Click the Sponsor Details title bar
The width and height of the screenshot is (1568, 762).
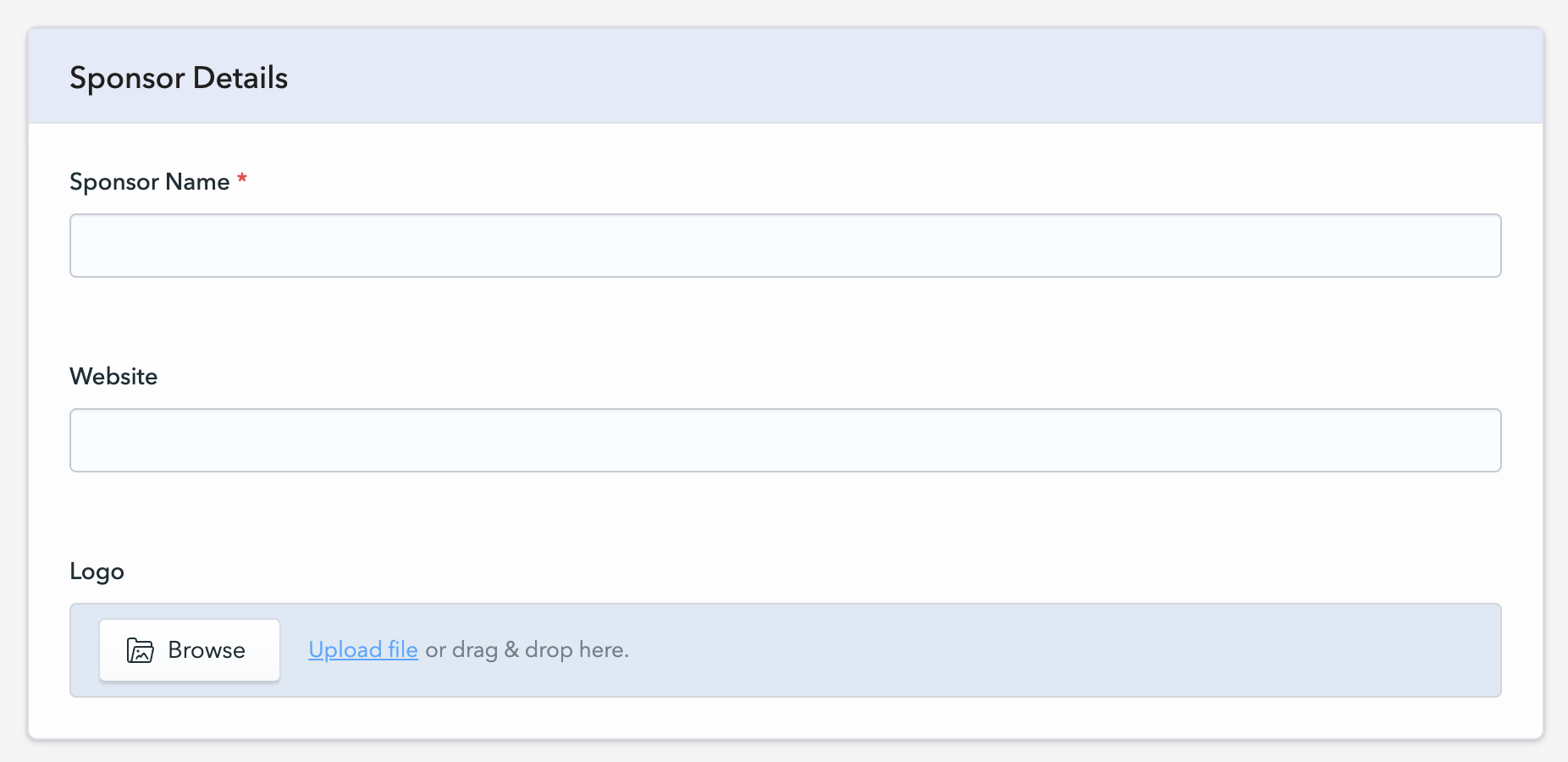[179, 77]
